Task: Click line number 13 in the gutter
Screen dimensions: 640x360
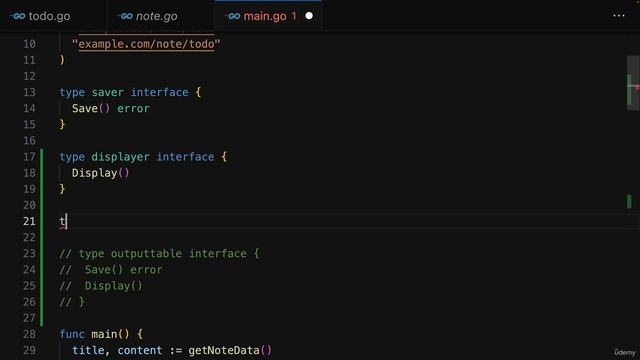Action: (29, 92)
